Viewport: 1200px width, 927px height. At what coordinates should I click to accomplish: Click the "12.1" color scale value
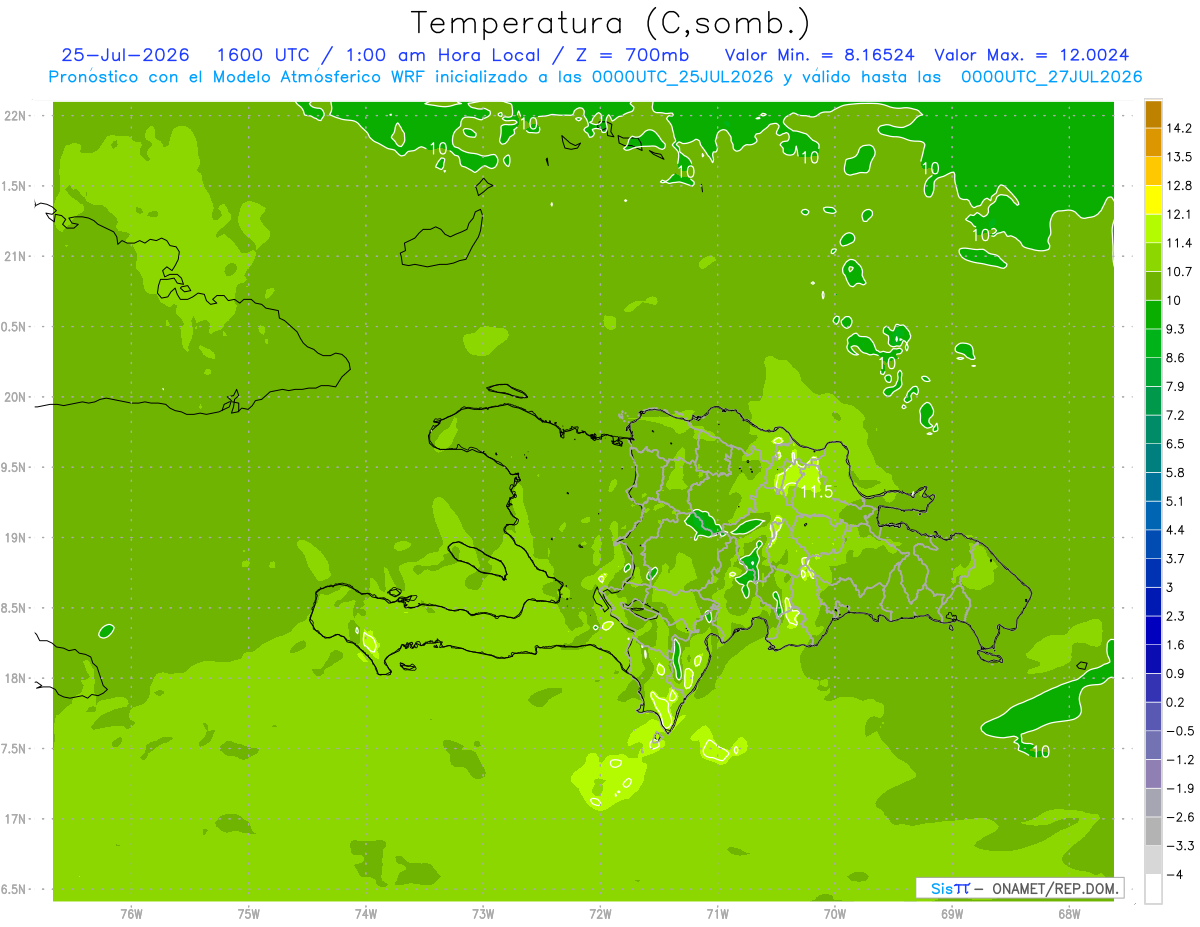coord(1180,214)
